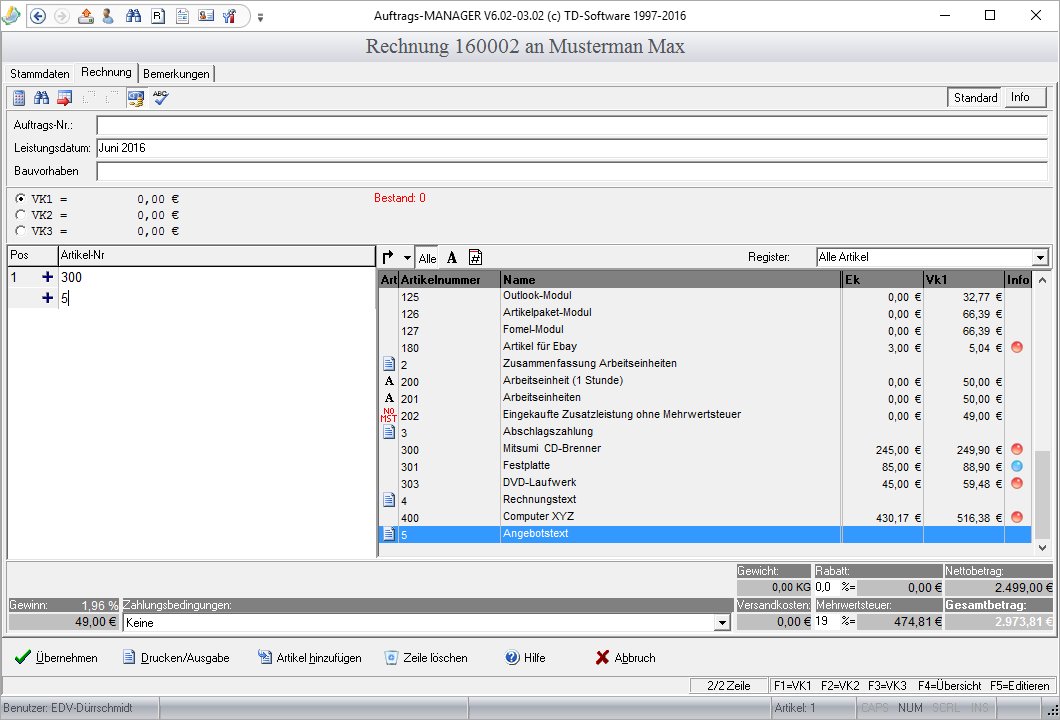This screenshot has height=720, width=1060.
Task: Open the calculator icon in the Rechnung toolbar
Action: (x=19, y=98)
